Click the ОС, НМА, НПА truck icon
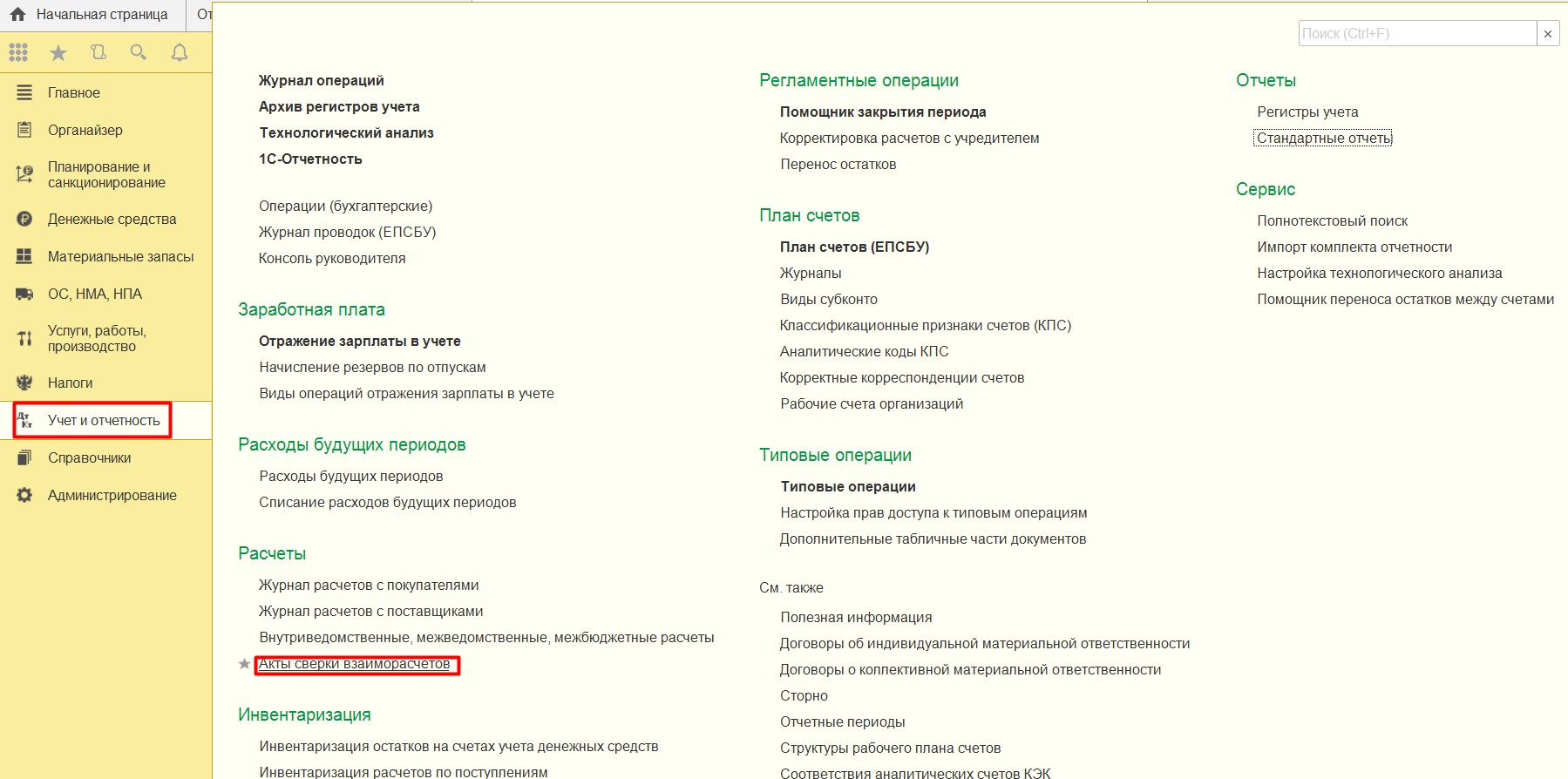1568x779 pixels. click(x=24, y=294)
